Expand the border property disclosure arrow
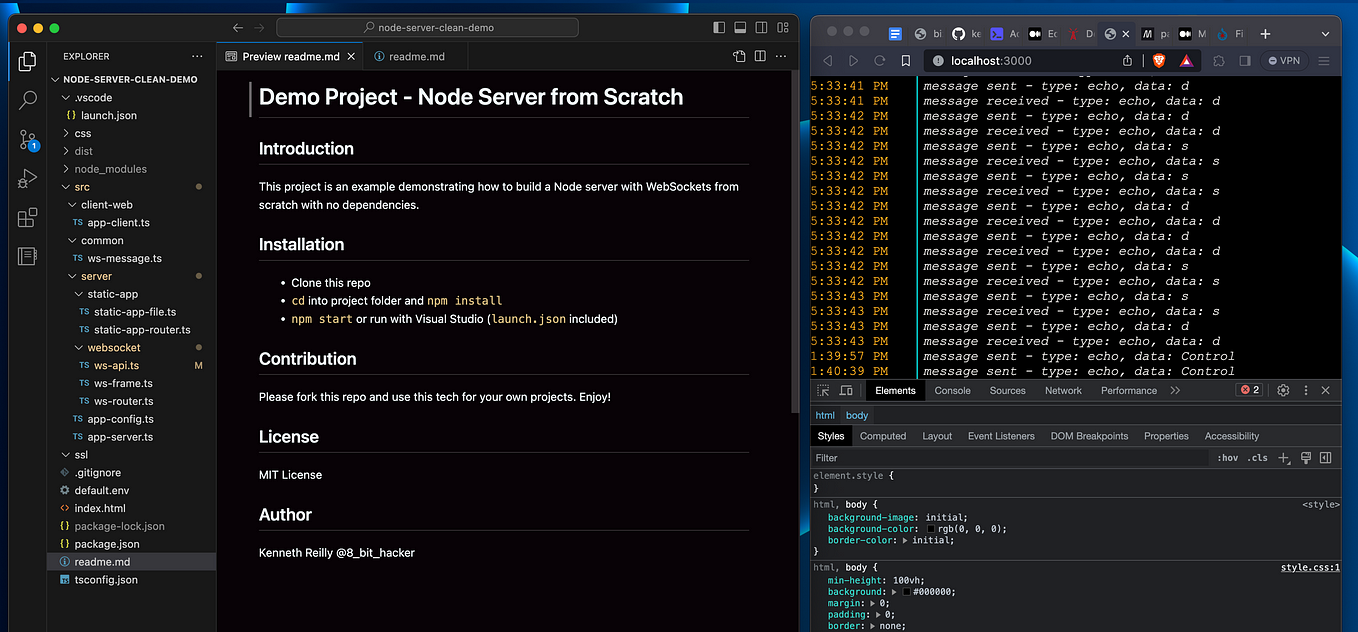The width and height of the screenshot is (1358, 632). (x=872, y=625)
